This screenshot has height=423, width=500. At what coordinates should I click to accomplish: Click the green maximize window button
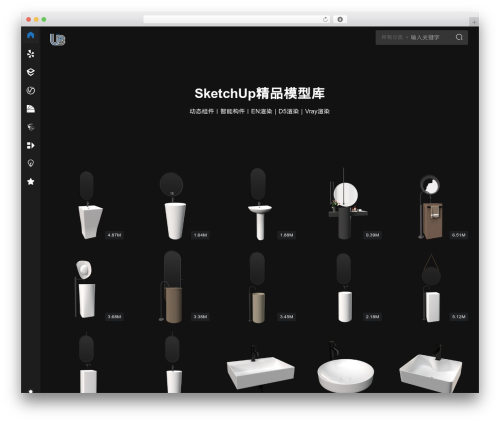pos(44,20)
